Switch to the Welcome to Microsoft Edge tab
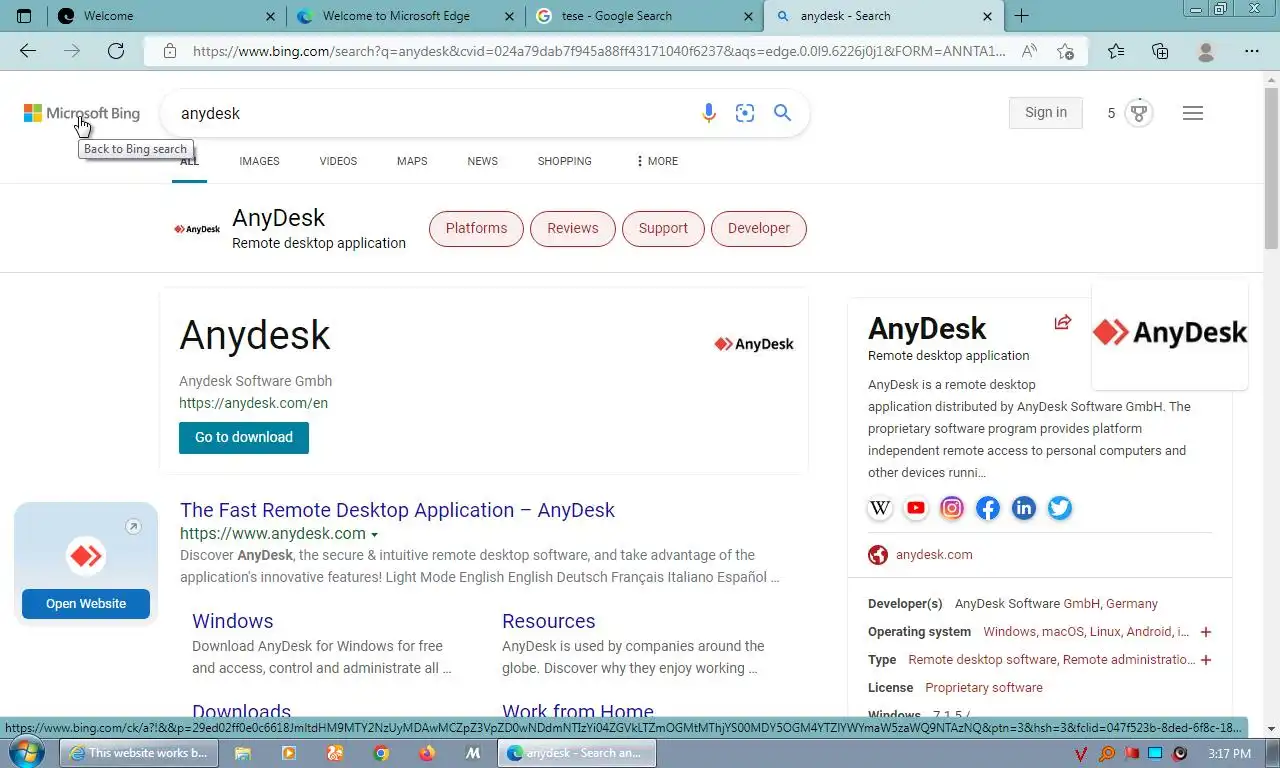This screenshot has height=768, width=1280. (405, 16)
